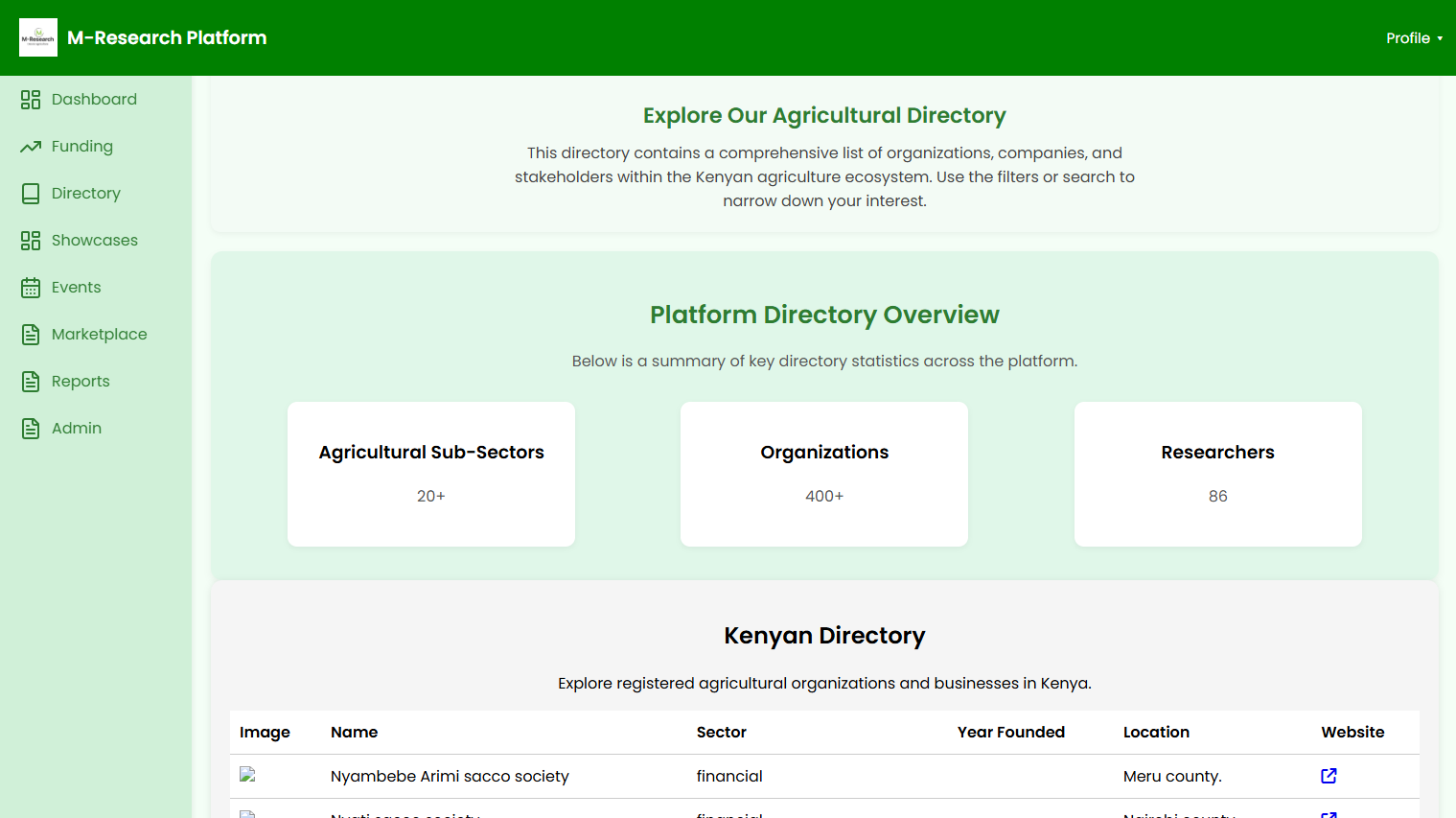Open the external website link for Nyambebe Arimi
1456x818 pixels.
[1328, 776]
